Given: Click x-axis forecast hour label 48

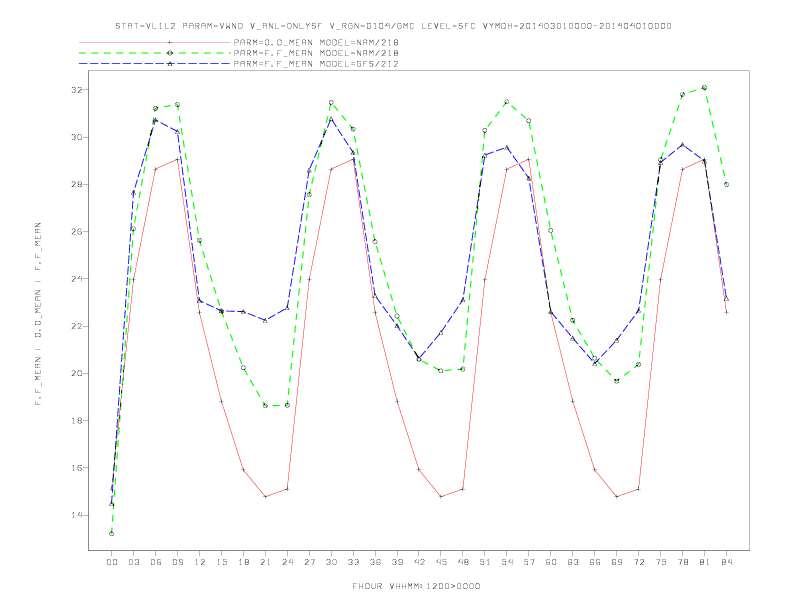Looking at the screenshot, I should pyautogui.click(x=463, y=562).
